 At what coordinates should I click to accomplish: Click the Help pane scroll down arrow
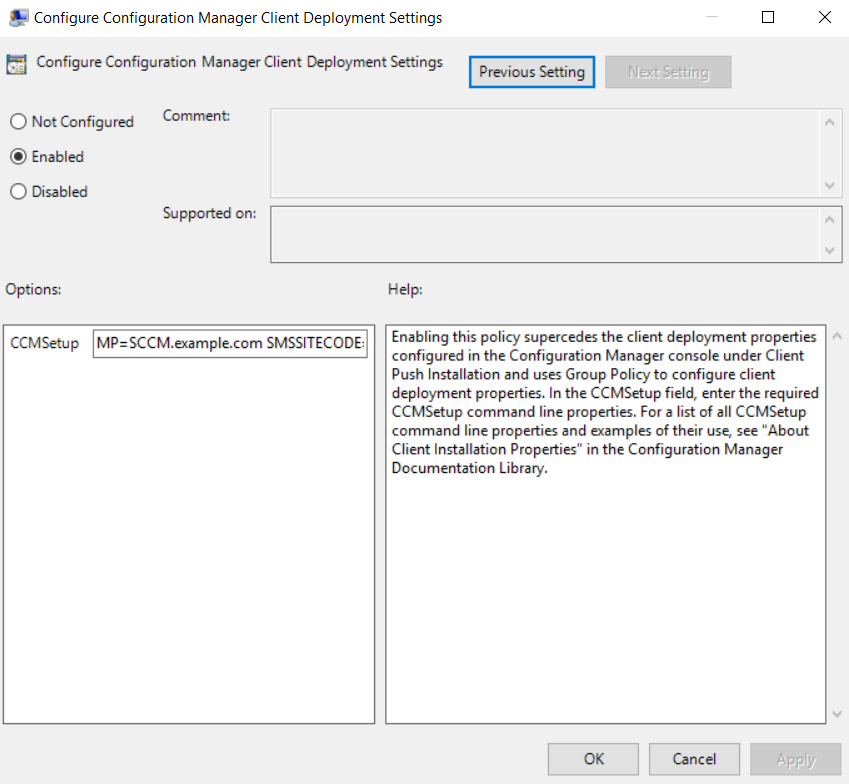point(836,713)
